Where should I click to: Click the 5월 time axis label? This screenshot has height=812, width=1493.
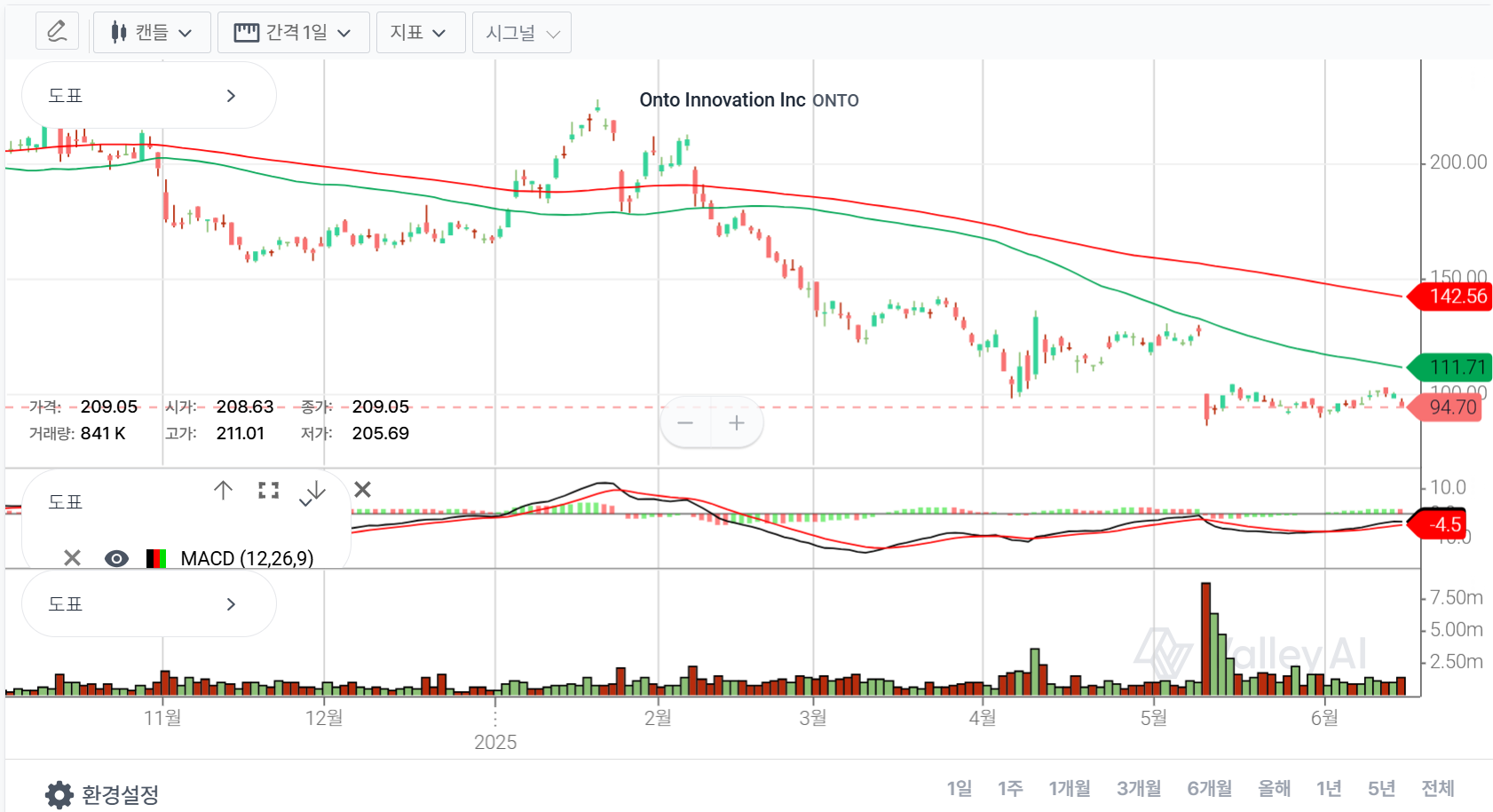coord(1154,717)
